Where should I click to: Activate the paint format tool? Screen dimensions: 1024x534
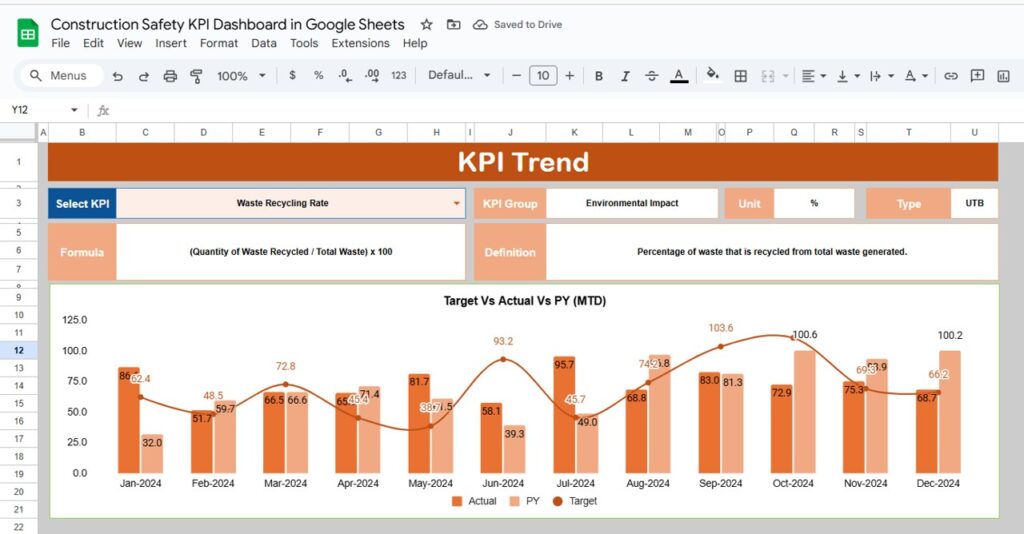[196, 76]
